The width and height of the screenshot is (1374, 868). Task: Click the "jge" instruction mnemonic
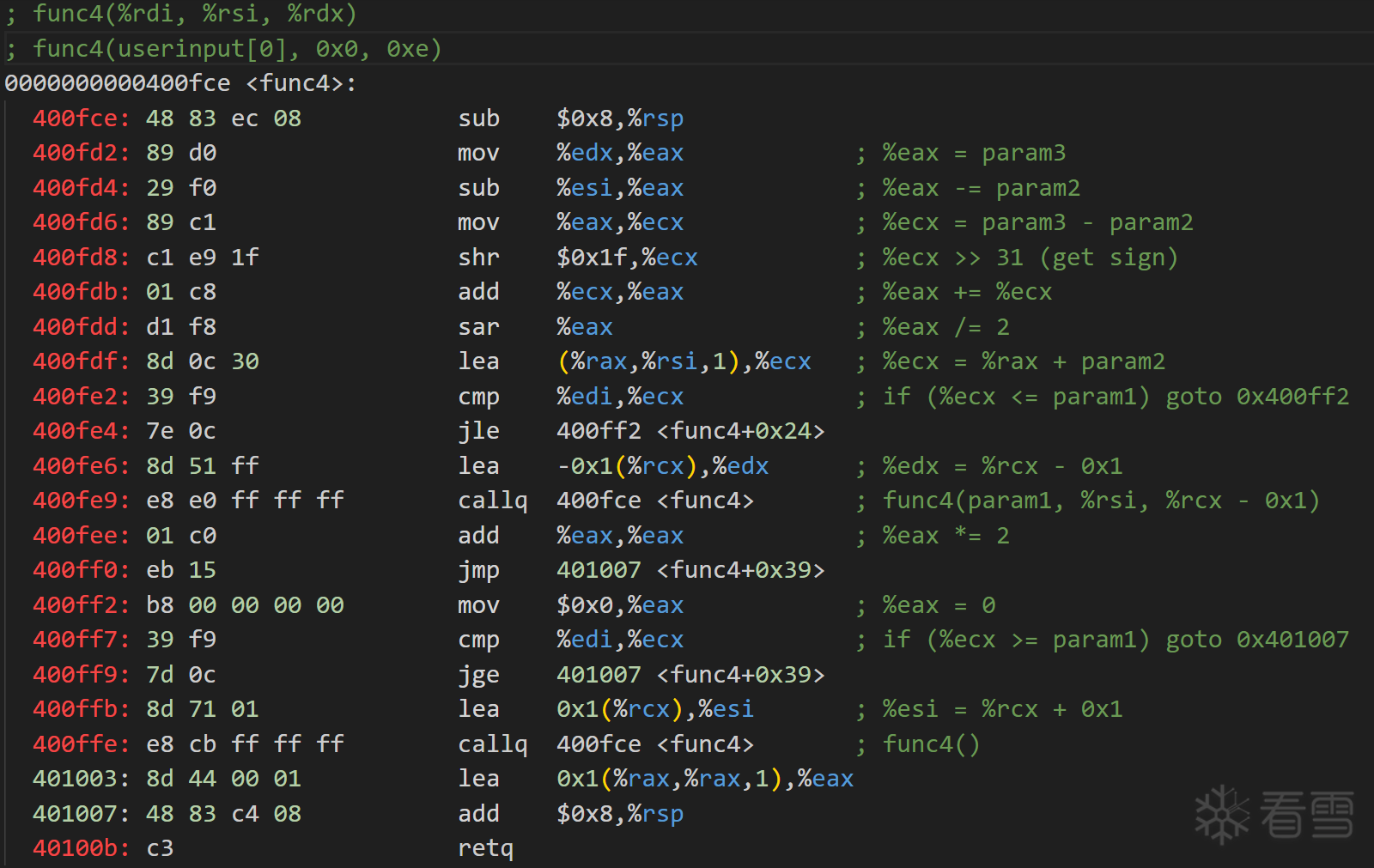coord(478,675)
